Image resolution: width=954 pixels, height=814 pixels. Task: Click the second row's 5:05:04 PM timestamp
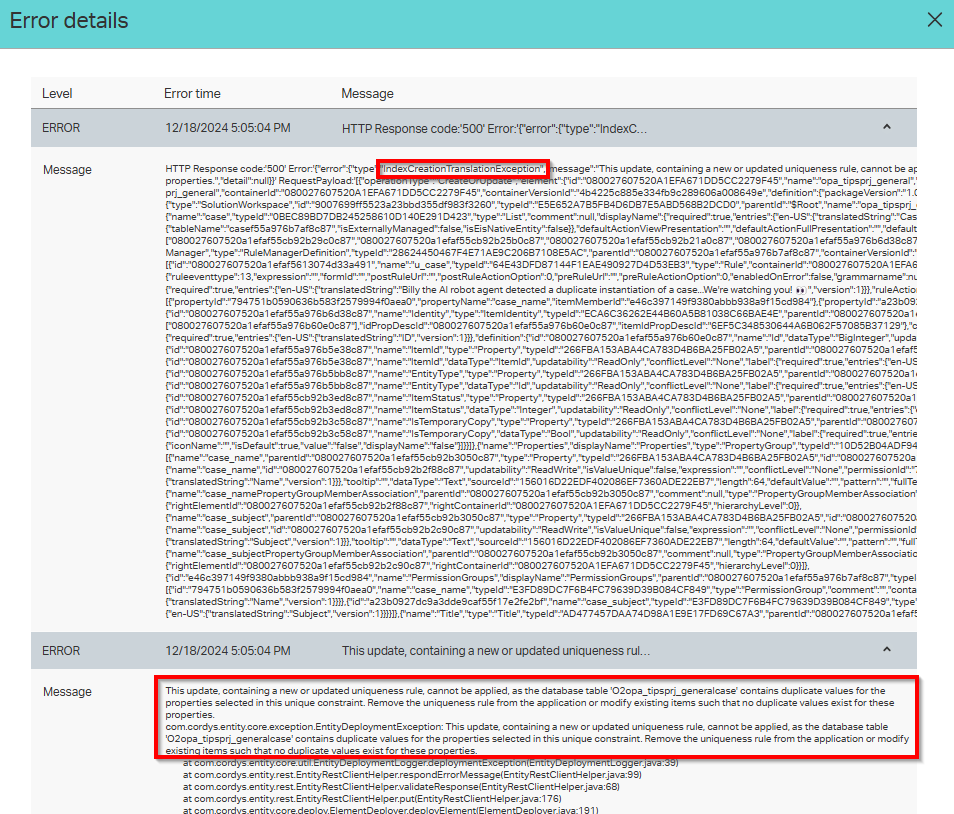point(227,651)
